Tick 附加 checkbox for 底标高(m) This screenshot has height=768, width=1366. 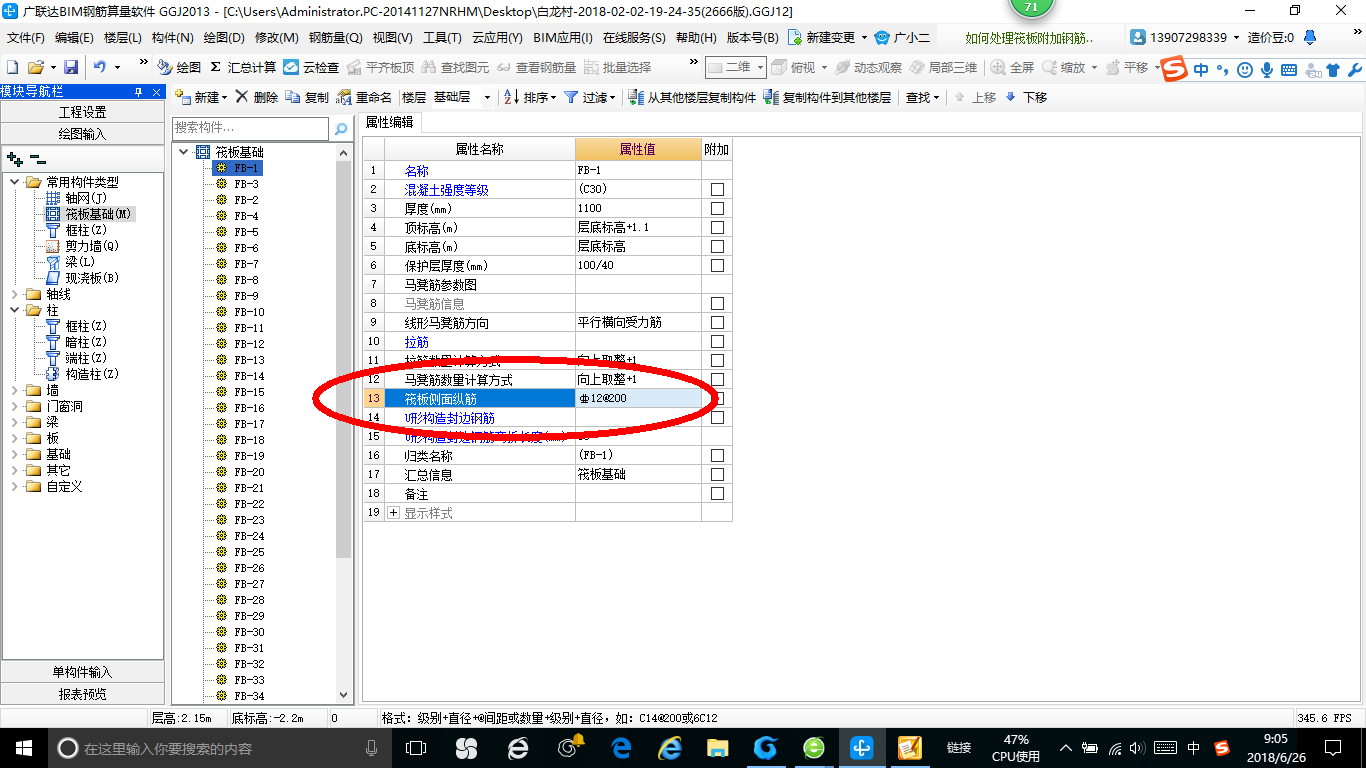tap(717, 246)
